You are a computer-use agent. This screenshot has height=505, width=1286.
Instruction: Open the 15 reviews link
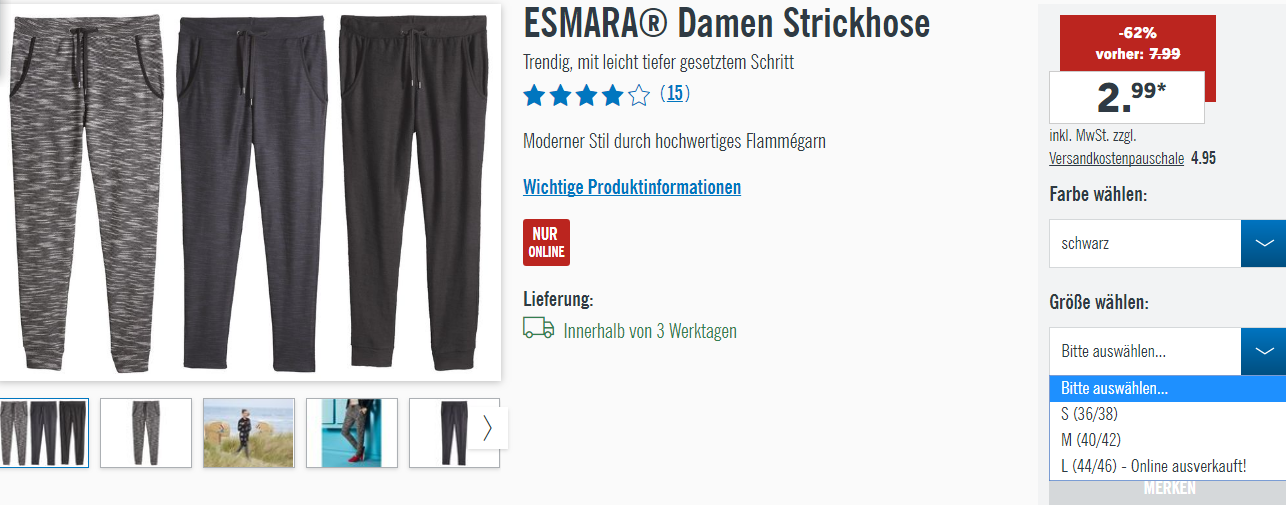[675, 94]
